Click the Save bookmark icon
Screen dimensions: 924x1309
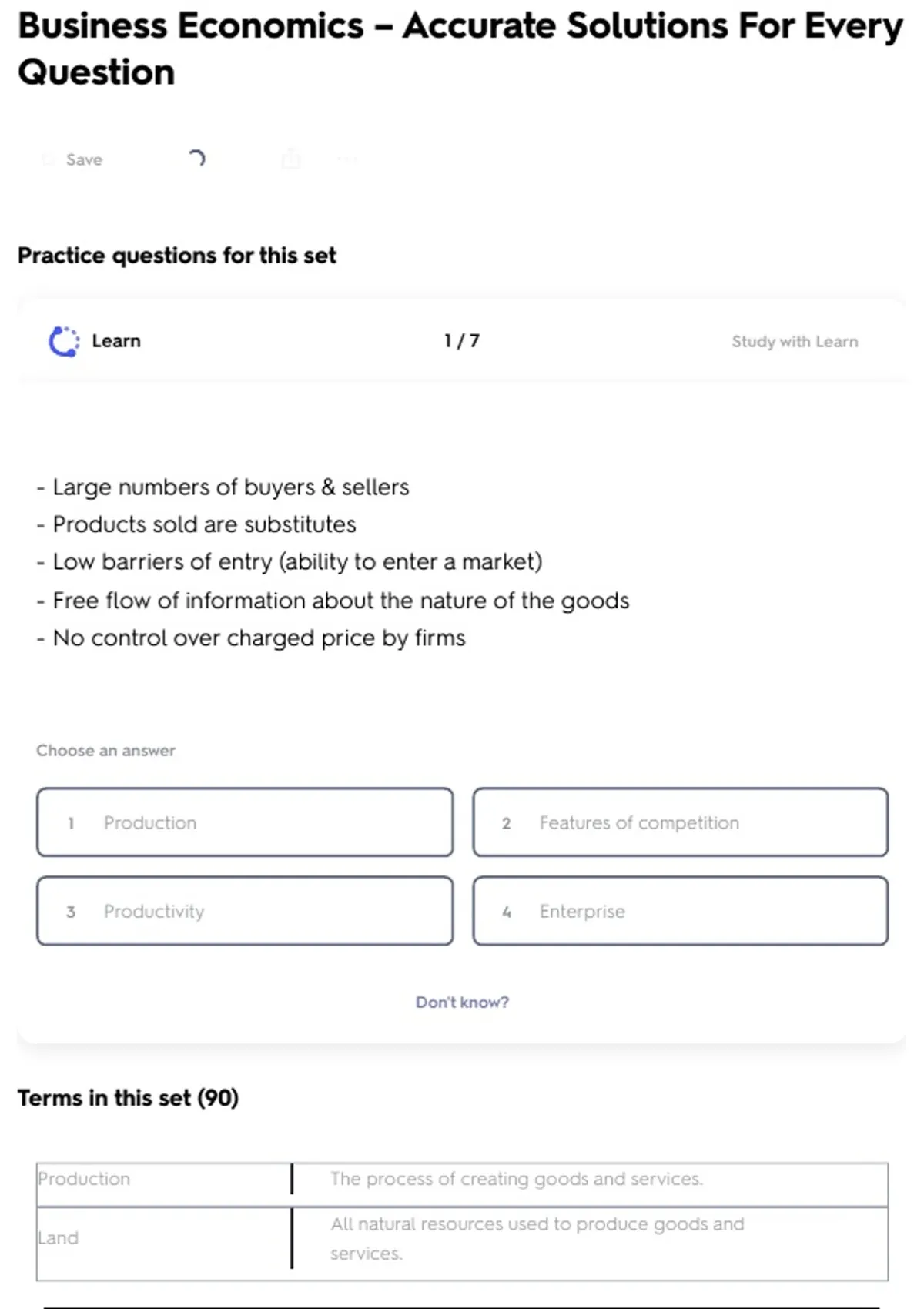click(49, 159)
